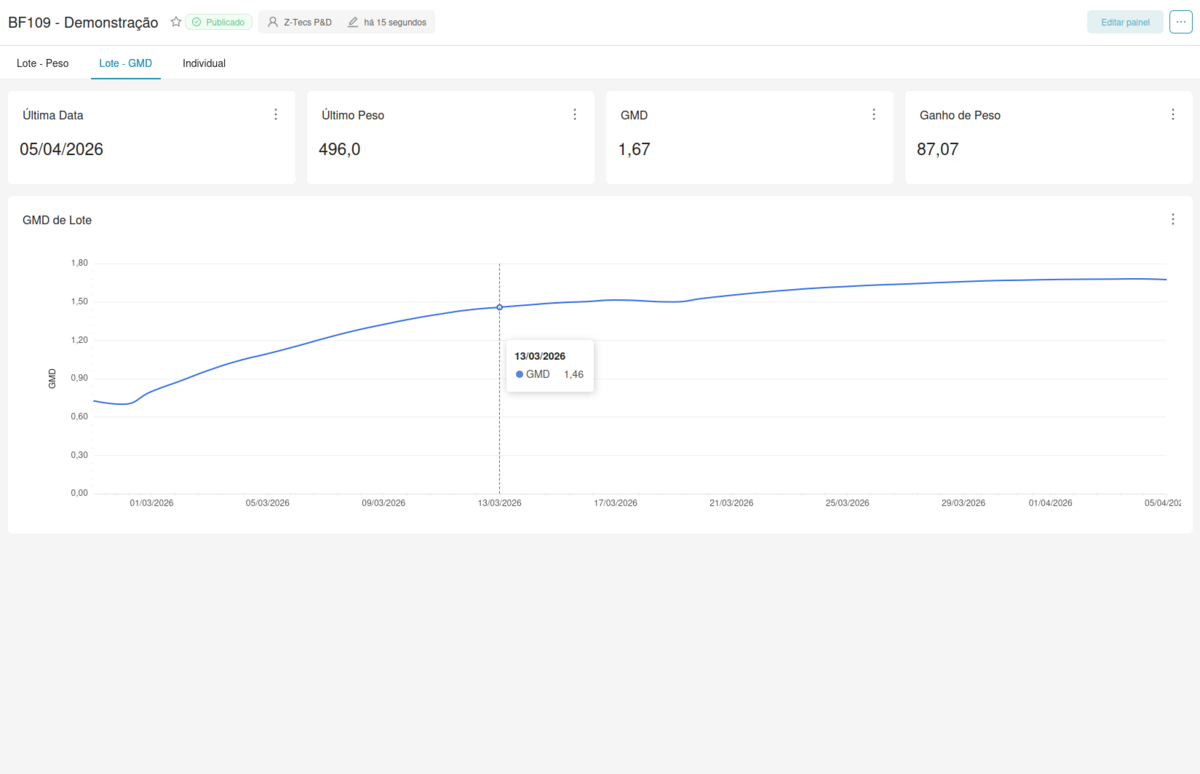Open the GMD de Lote chart options menu
1200x774 pixels.
(1173, 218)
